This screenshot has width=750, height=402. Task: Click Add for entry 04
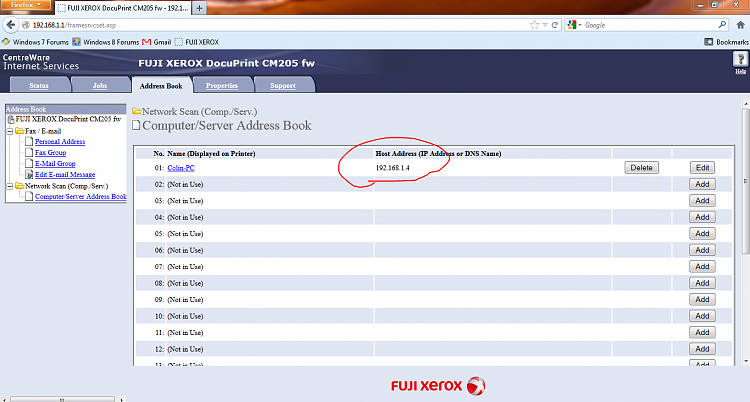coord(702,217)
